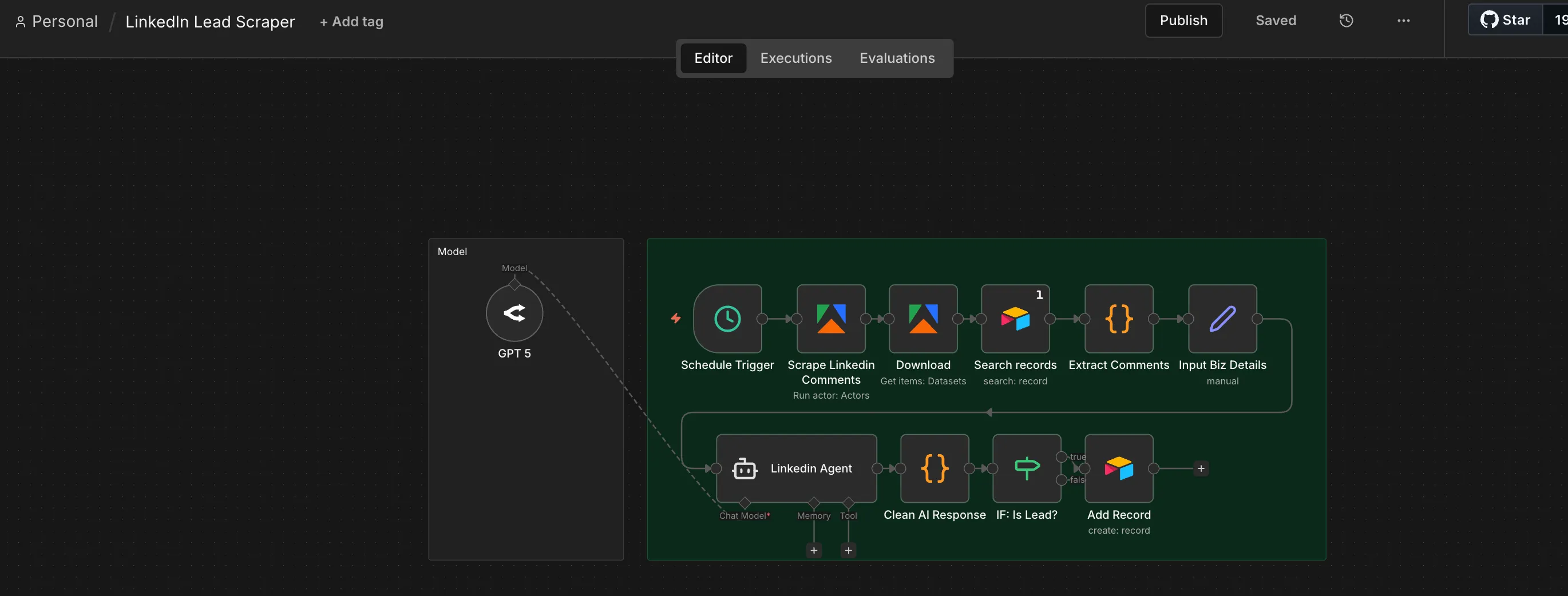The height and width of the screenshot is (596, 1568).
Task: Go to the Personal project breadcrumb
Action: [x=57, y=22]
